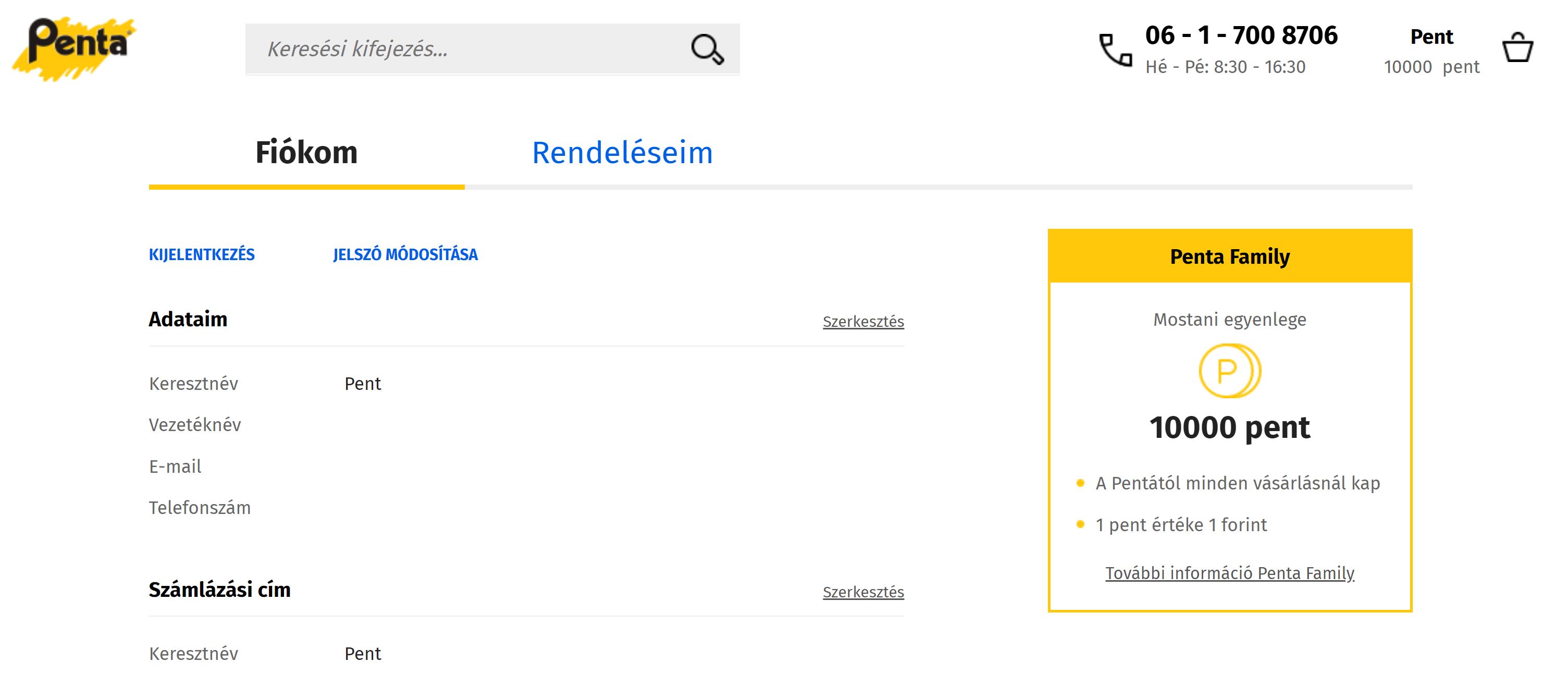This screenshot has width=1568, height=674.
Task: Click the 06 - 1 - 700 8706 phone number
Action: 1241,35
